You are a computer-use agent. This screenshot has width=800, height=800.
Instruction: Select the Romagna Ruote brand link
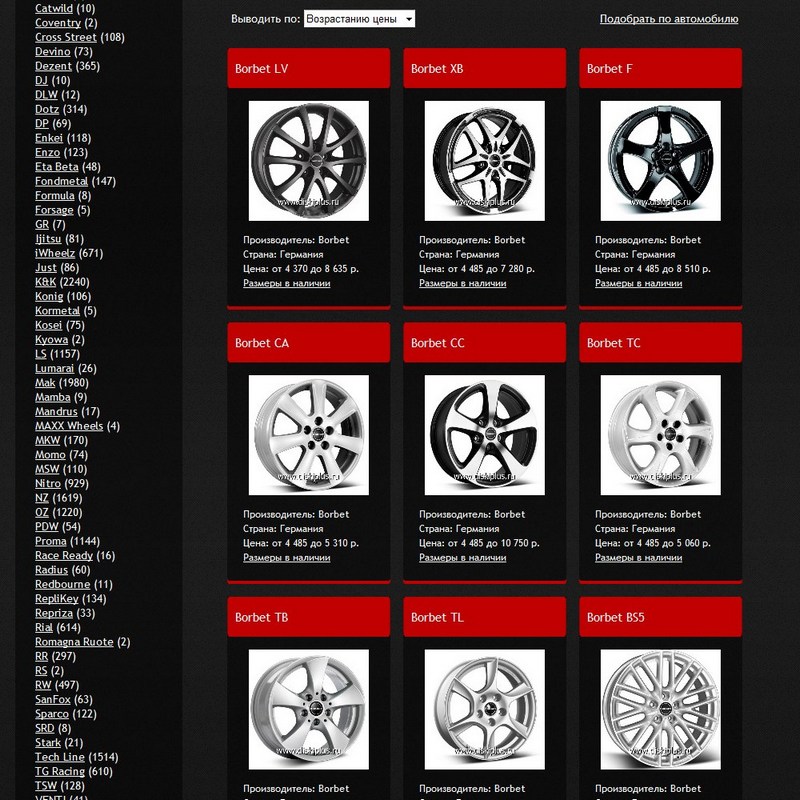(x=74, y=642)
